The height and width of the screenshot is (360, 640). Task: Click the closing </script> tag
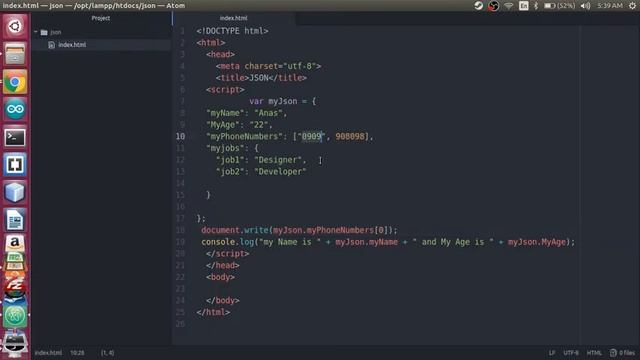click(x=227, y=254)
